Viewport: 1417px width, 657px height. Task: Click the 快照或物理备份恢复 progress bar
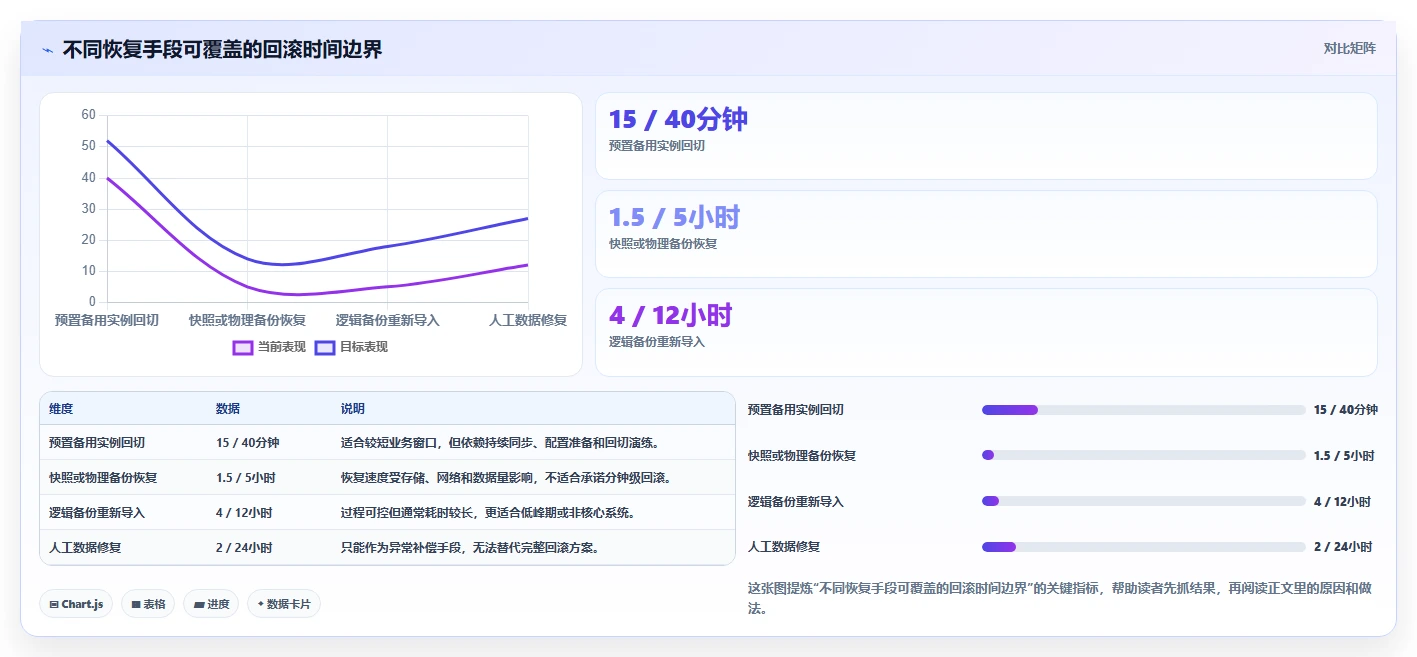[1144, 455]
